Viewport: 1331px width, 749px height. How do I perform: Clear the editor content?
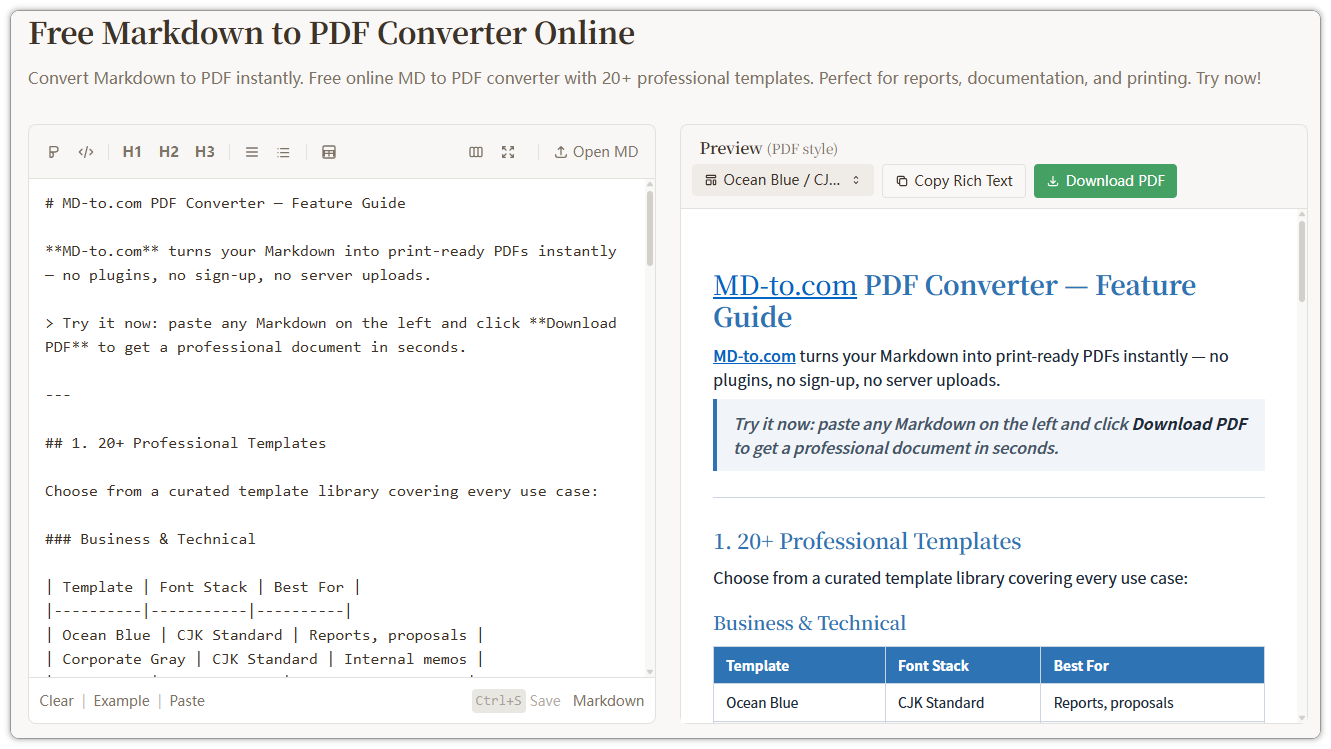[x=57, y=701]
